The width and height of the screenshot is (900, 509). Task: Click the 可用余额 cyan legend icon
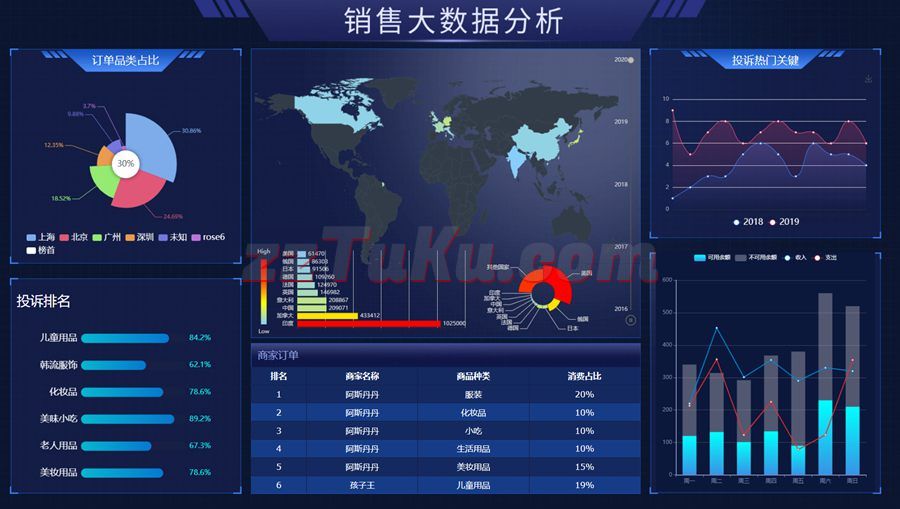(700, 258)
